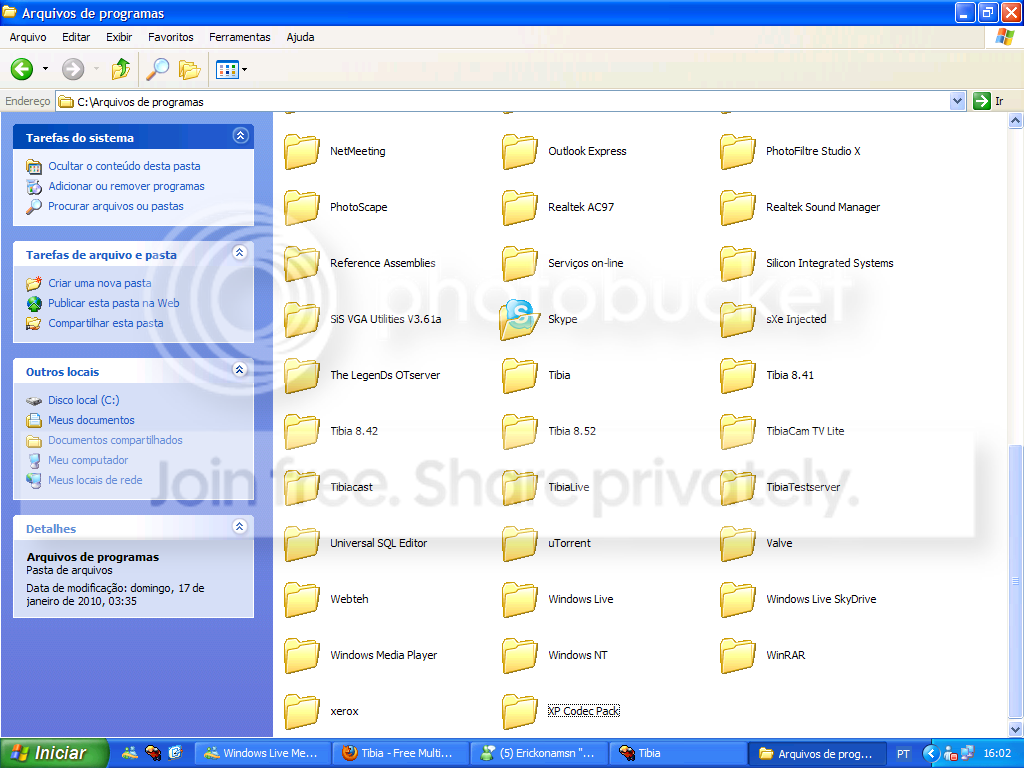
Task: Click the Iniciar start button
Action: tap(48, 753)
